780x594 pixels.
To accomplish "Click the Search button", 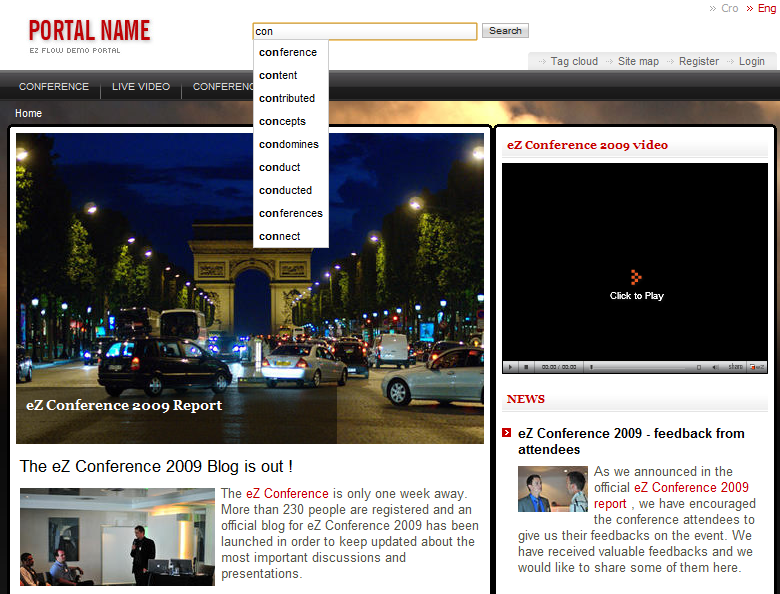I will click(505, 31).
